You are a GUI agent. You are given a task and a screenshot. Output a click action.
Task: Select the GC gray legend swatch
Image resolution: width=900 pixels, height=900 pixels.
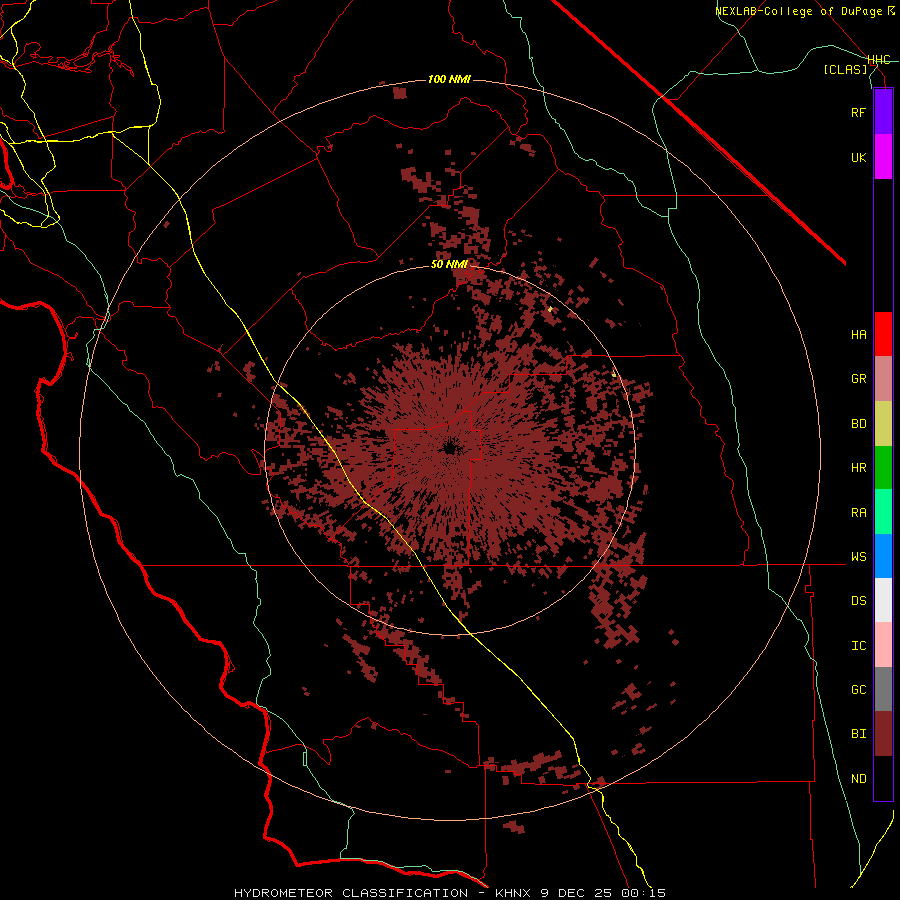point(883,689)
